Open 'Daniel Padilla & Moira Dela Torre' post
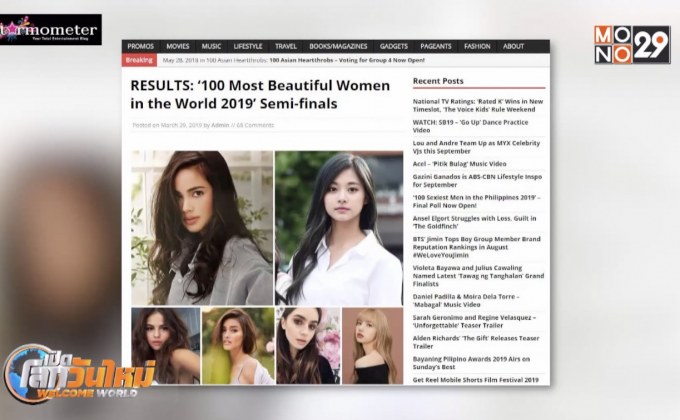The image size is (680, 420). click(466, 301)
